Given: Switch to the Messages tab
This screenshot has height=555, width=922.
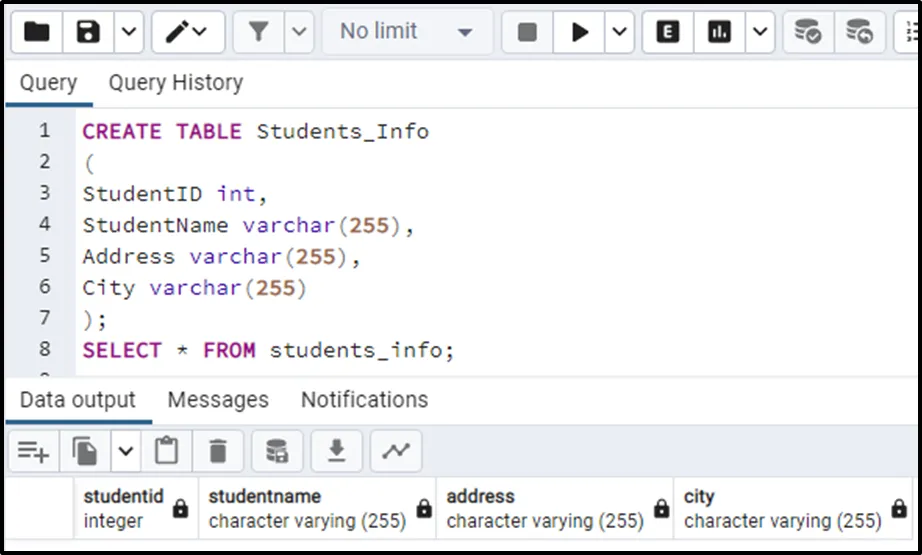Looking at the screenshot, I should pos(218,400).
